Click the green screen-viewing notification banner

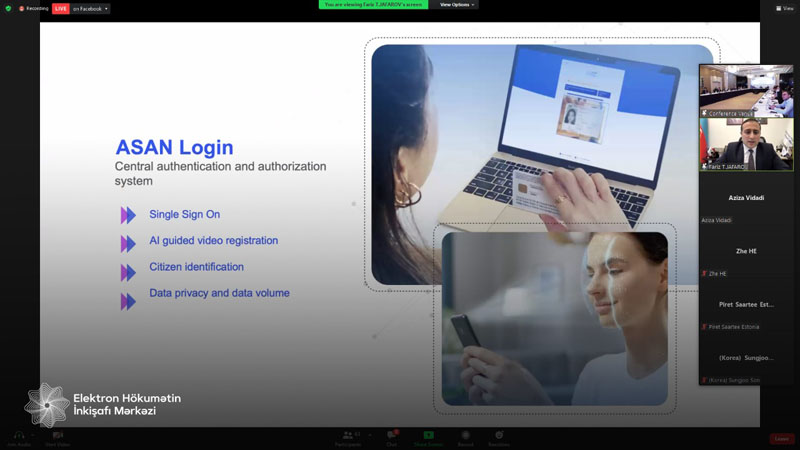click(373, 5)
